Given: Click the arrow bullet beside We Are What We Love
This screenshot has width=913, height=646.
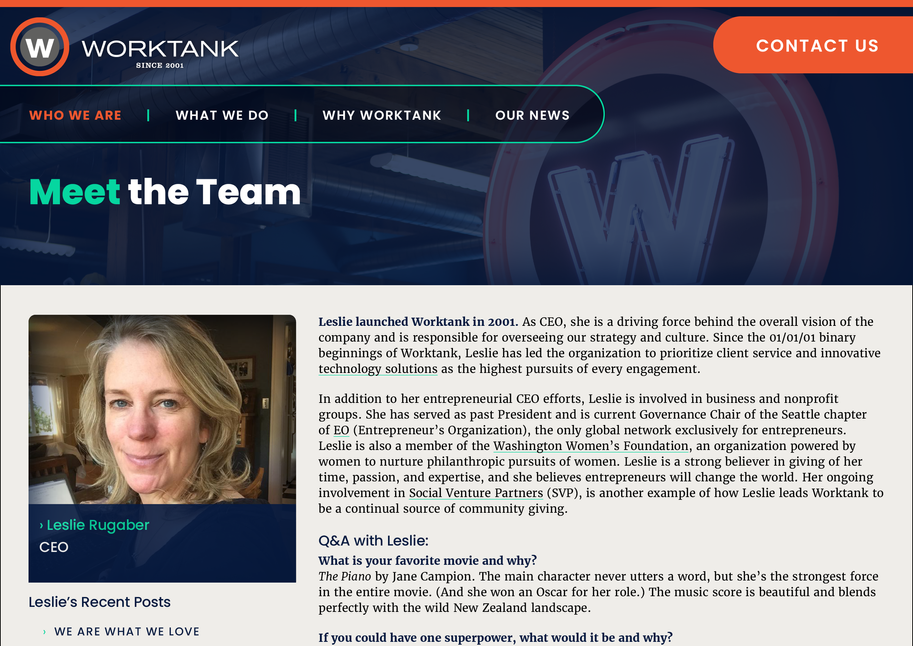Looking at the screenshot, I should (44, 632).
